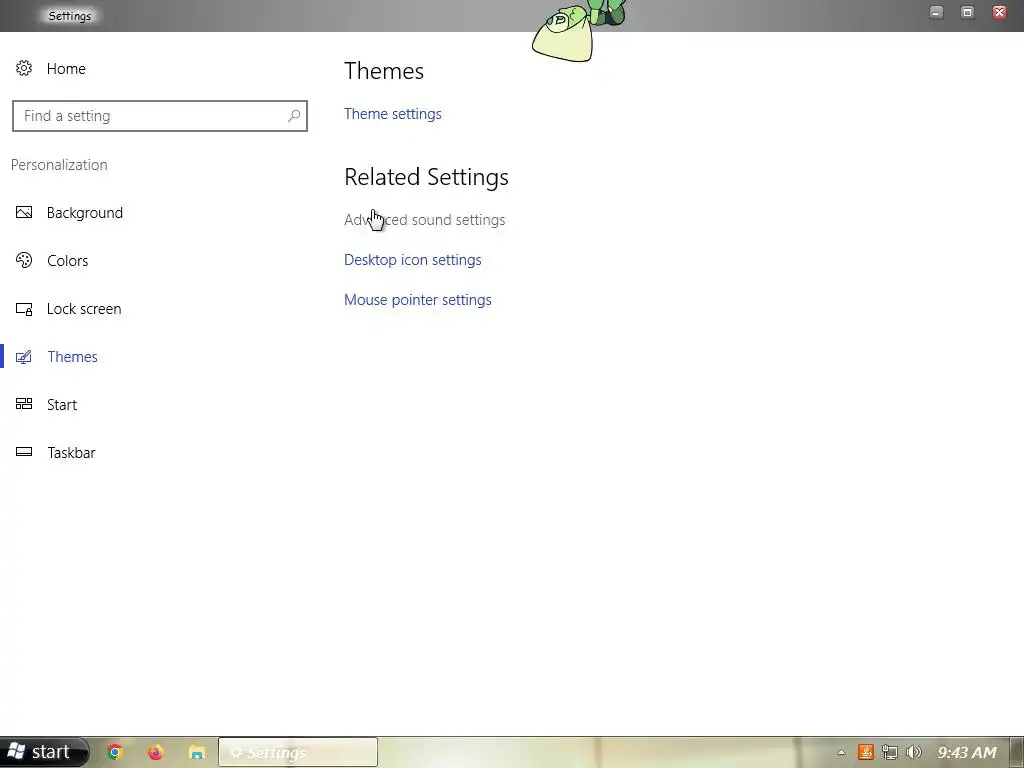This screenshot has width=1024, height=768.
Task: Click the orange Java tray icon
Action: pos(866,752)
